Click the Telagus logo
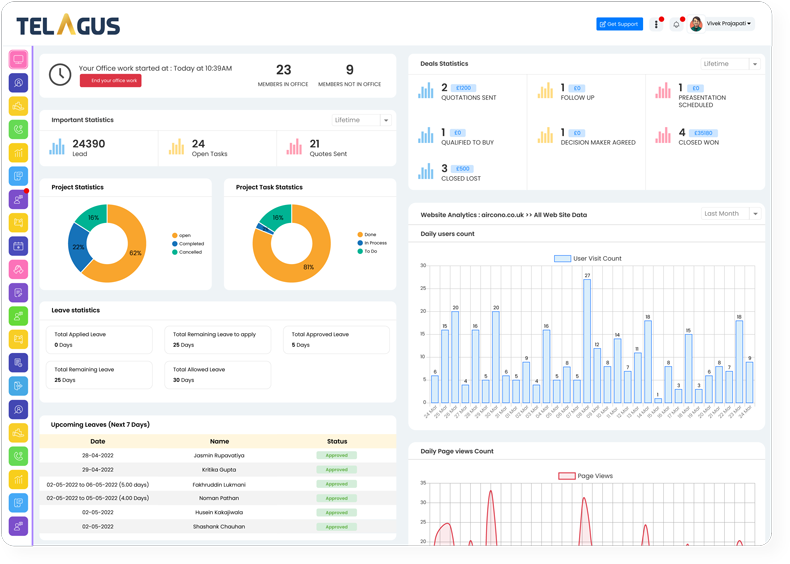The width and height of the screenshot is (790, 564). pyautogui.click(x=68, y=25)
